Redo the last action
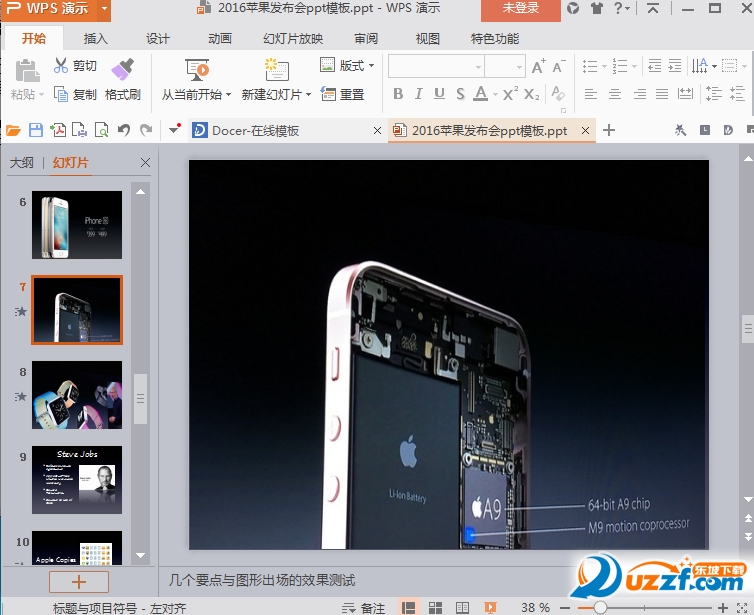Viewport: 754px width, 615px height. point(146,130)
